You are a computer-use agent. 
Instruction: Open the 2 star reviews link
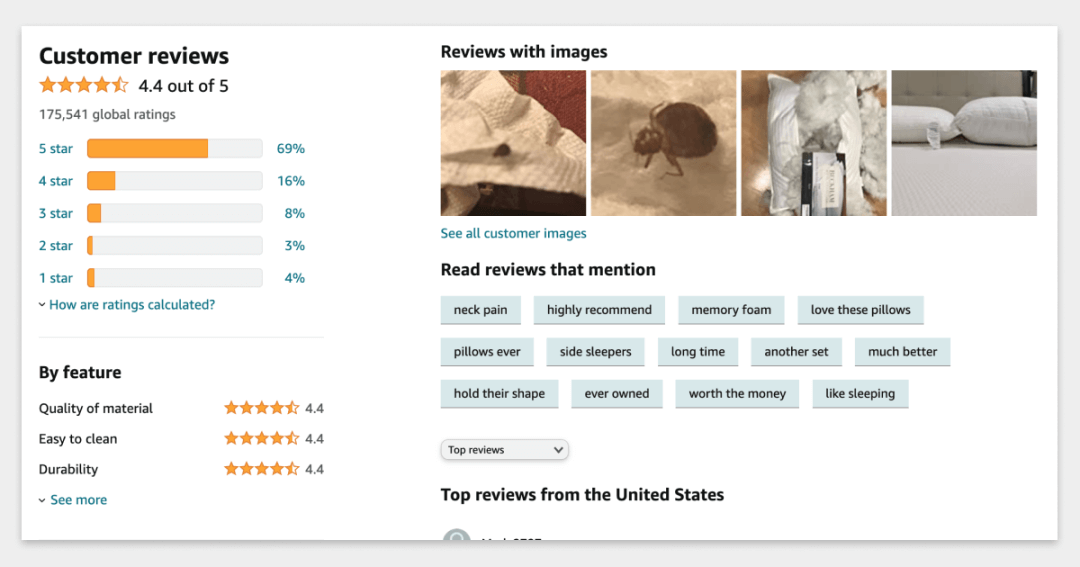click(x=56, y=246)
